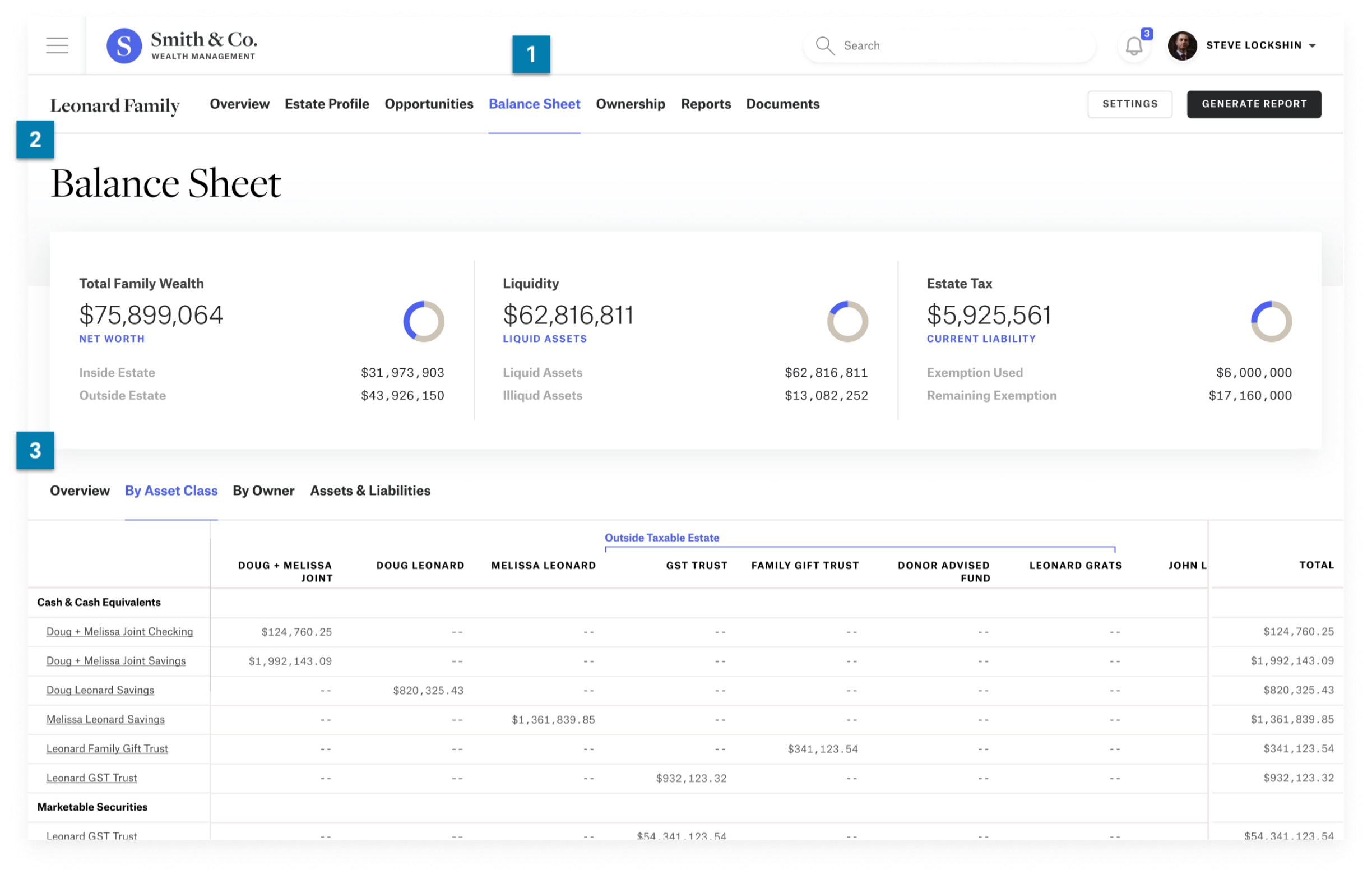Open the Assets & Liabilities sub-tab
The width and height of the screenshot is (1372, 879).
[x=370, y=491]
